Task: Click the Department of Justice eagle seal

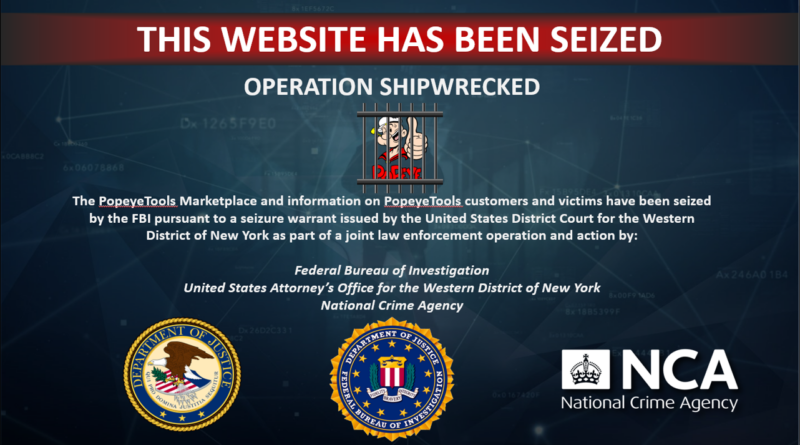Action: (x=182, y=375)
